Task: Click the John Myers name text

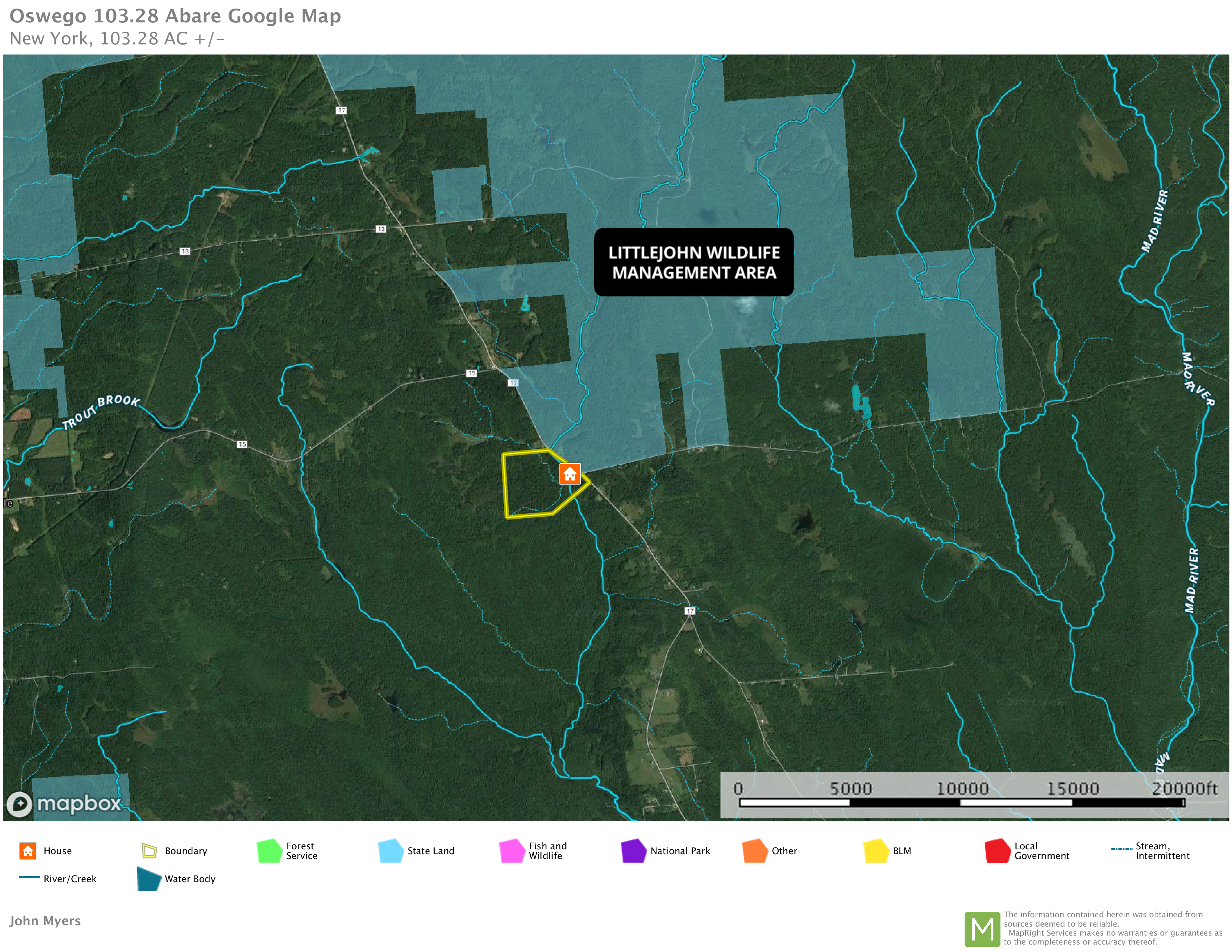Action: 45,920
